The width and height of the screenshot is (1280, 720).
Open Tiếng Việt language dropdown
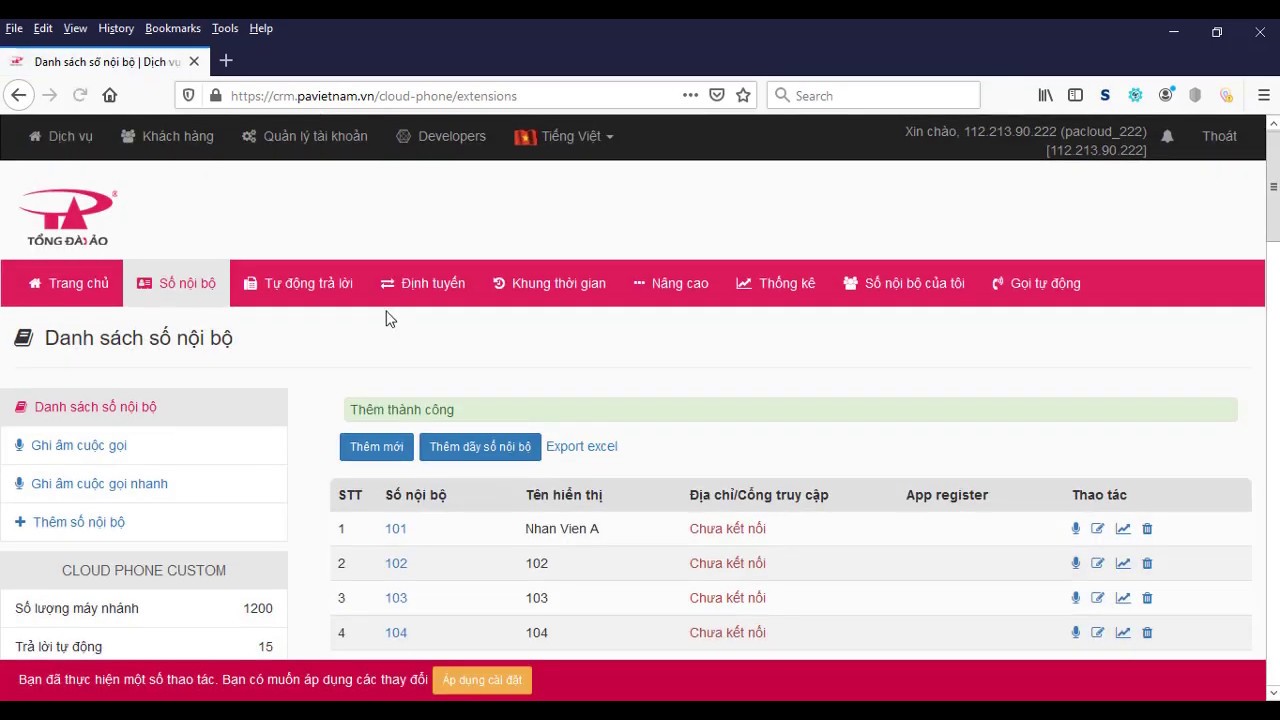pos(564,137)
